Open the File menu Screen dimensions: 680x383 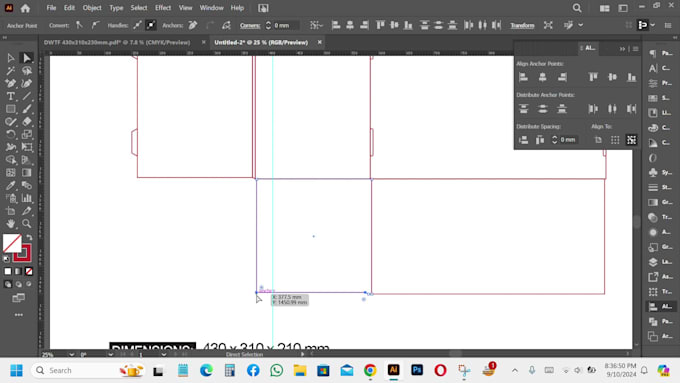coord(51,8)
